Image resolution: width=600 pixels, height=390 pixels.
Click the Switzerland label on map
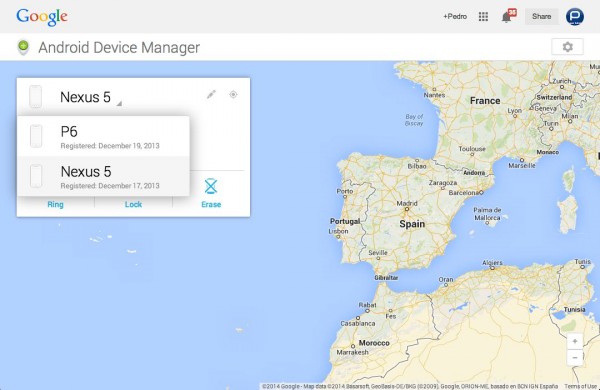(554, 97)
